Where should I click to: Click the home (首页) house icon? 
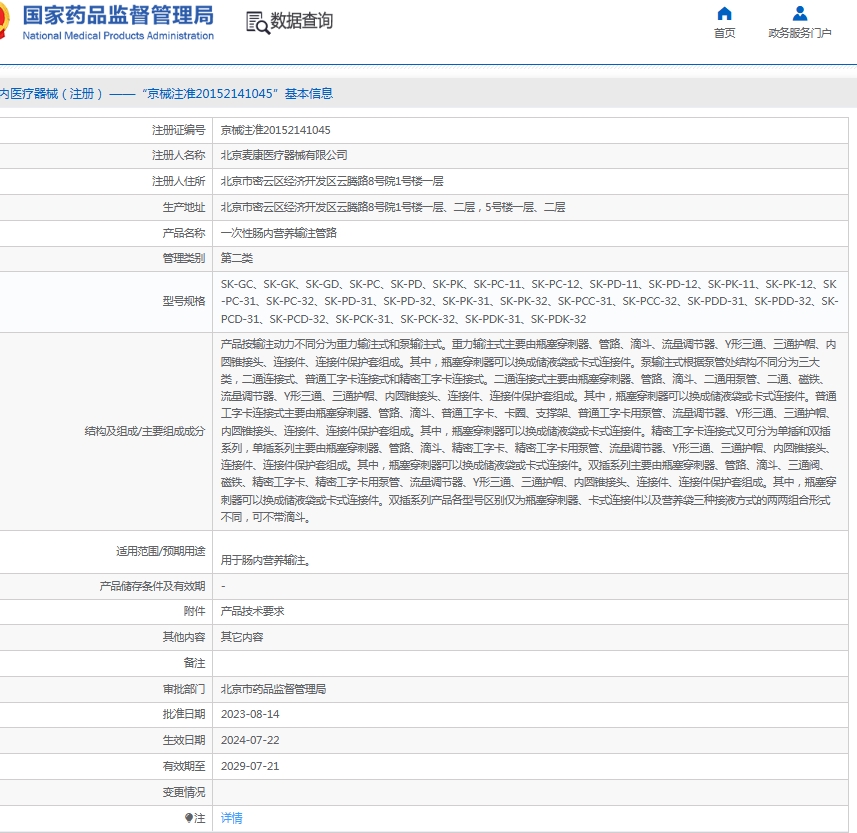click(724, 13)
